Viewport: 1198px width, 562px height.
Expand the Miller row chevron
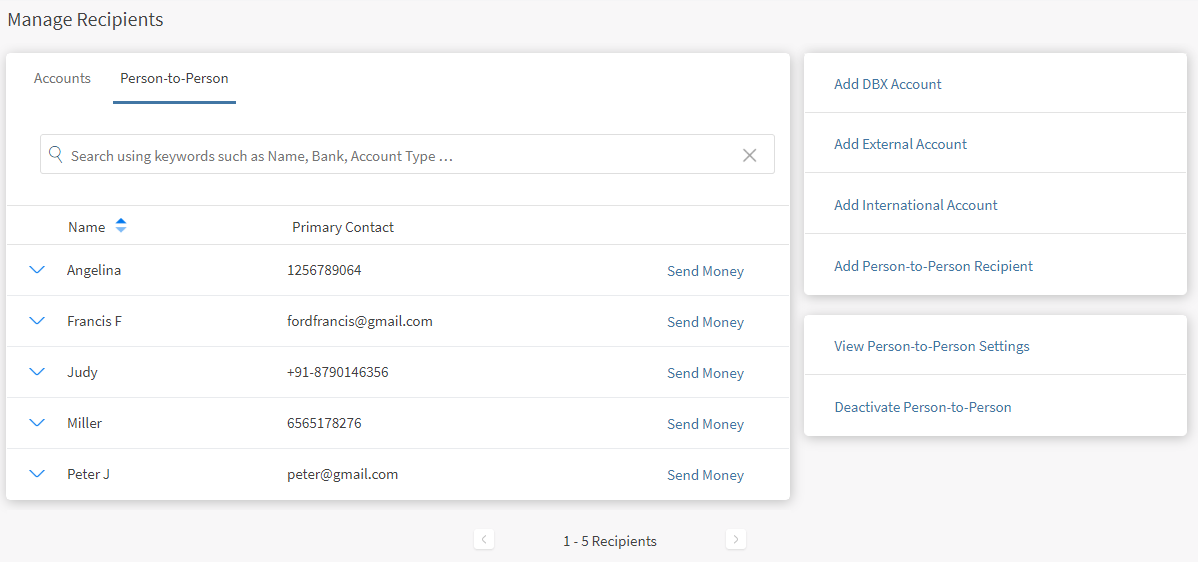(38, 423)
